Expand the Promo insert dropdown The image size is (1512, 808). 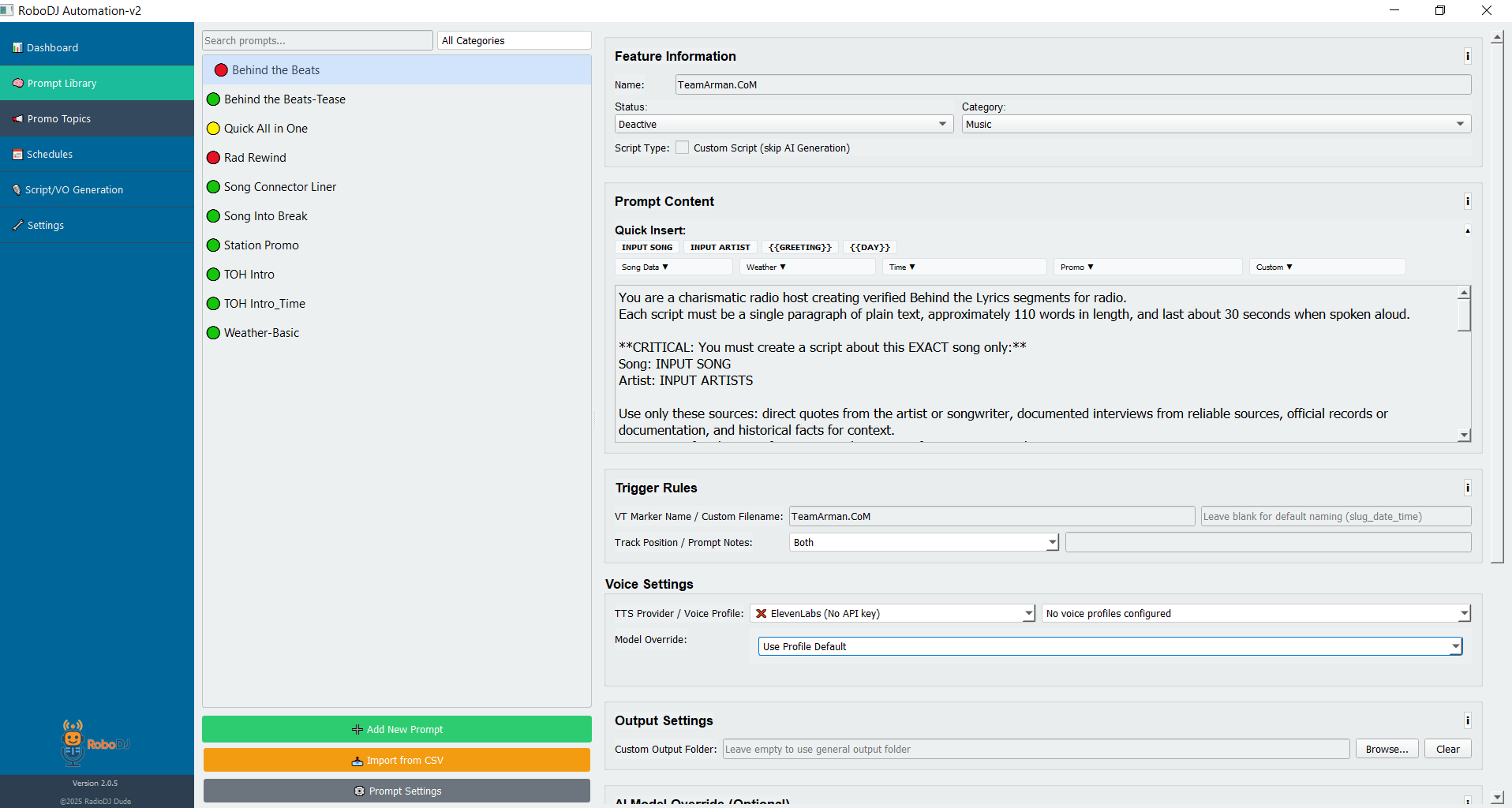[x=1147, y=267]
